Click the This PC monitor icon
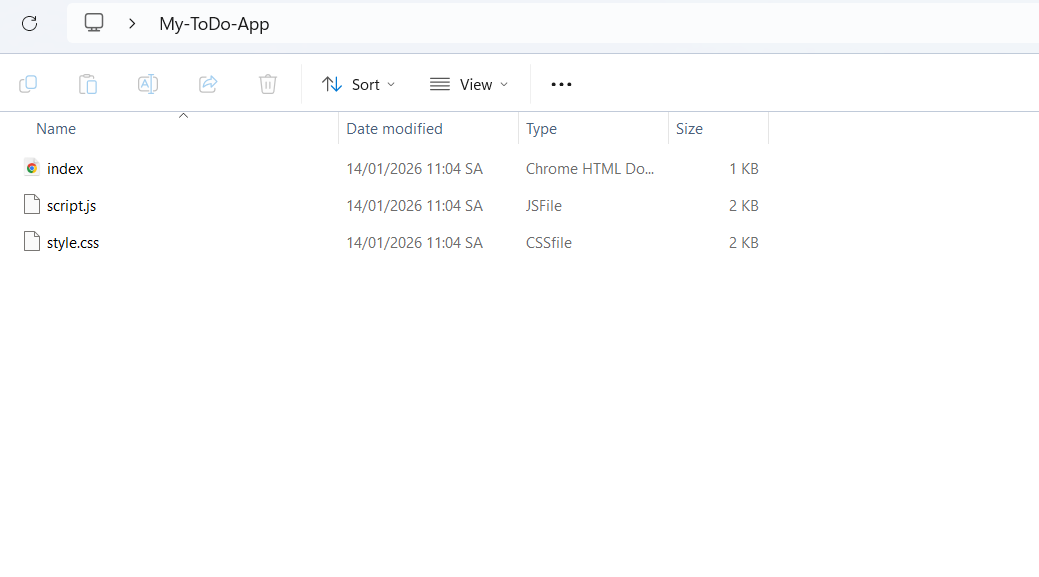This screenshot has height=577, width=1039. coord(94,23)
